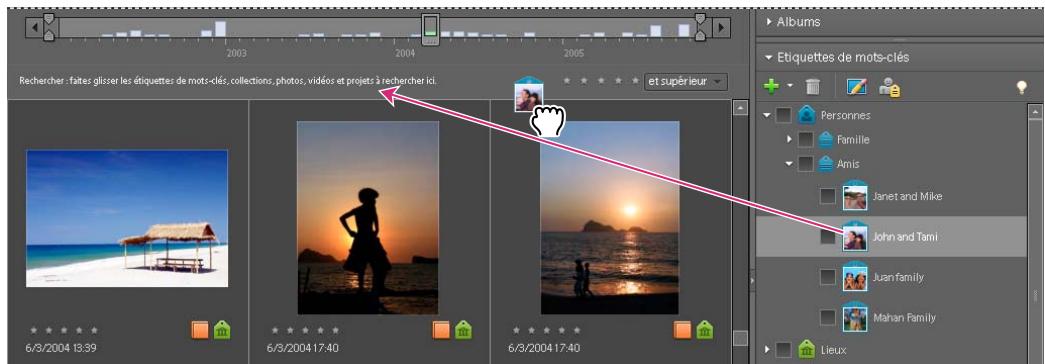Click the Lieux green building category icon
The height and width of the screenshot is (364, 1045).
point(807,349)
